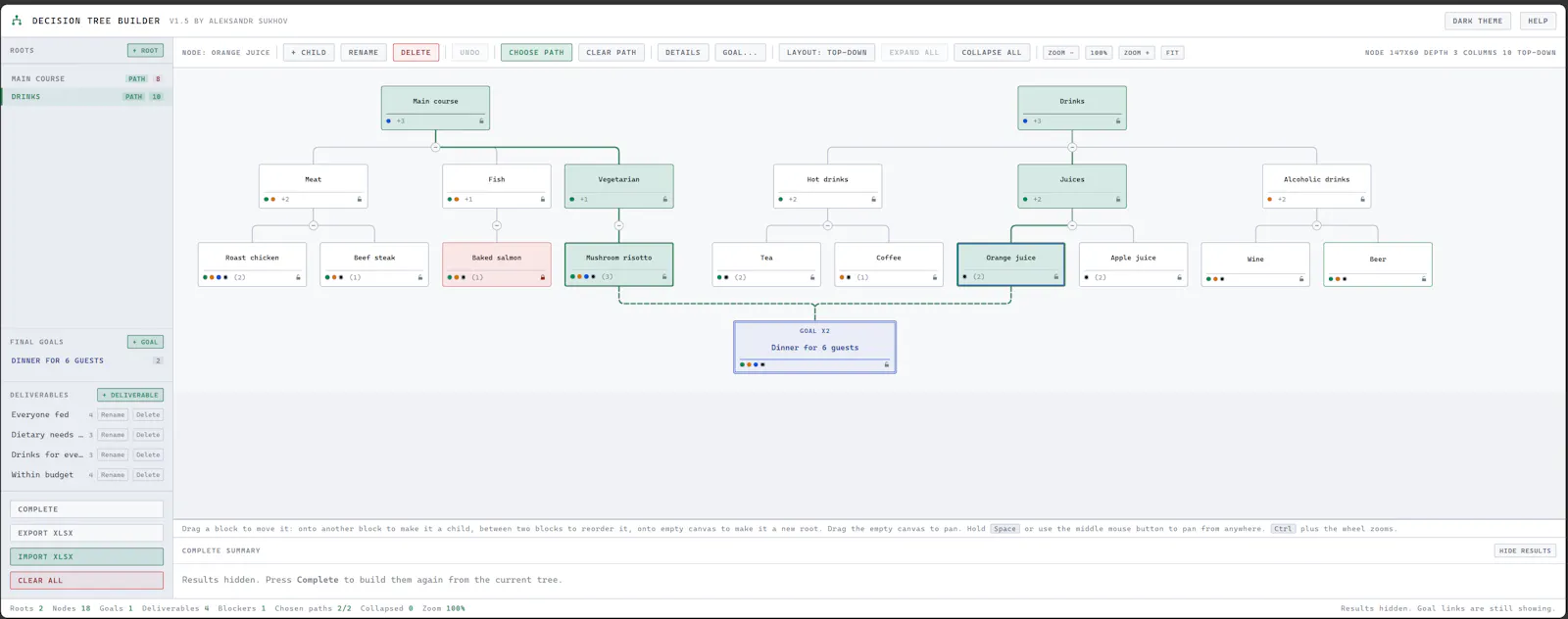Click the Complete button

[86, 509]
